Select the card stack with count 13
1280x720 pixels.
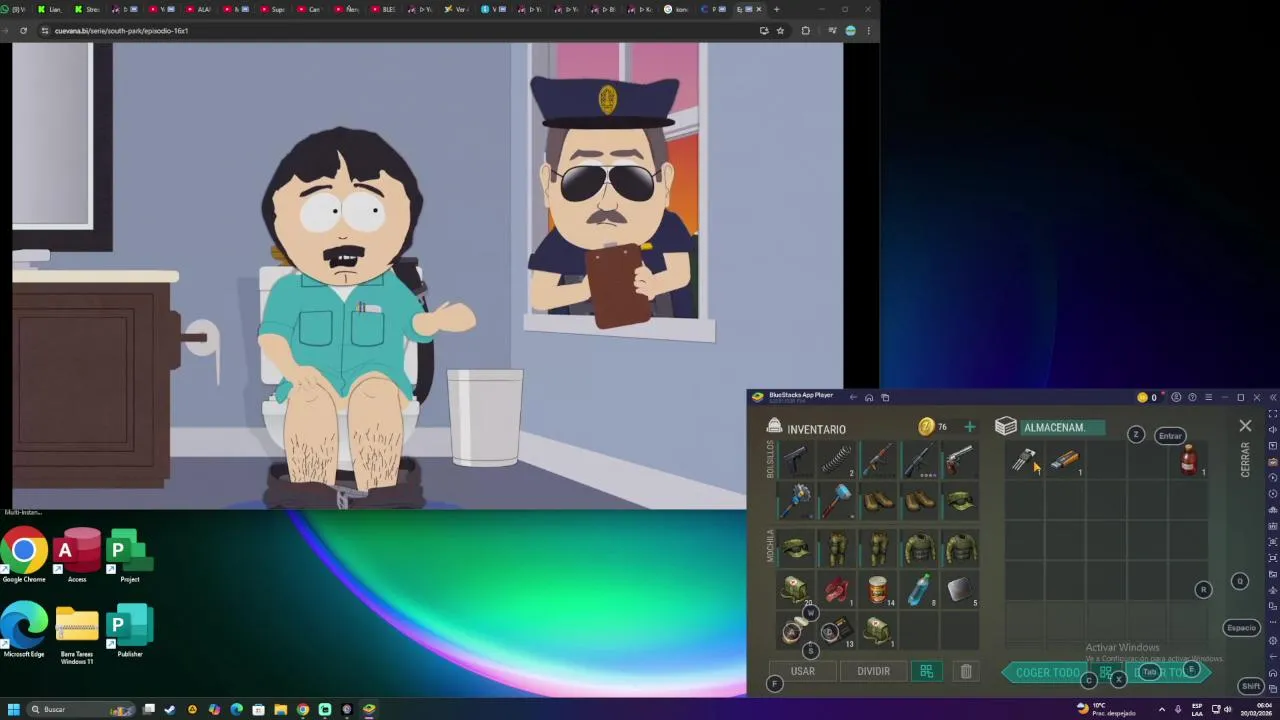(x=840, y=630)
